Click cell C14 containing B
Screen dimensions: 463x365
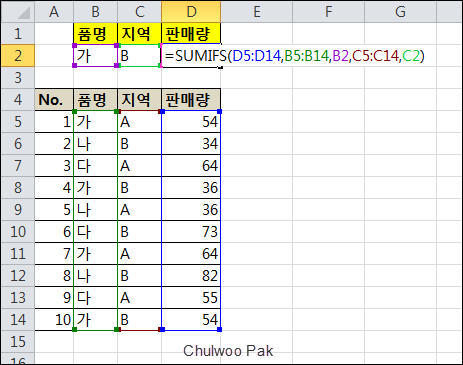[x=139, y=320]
